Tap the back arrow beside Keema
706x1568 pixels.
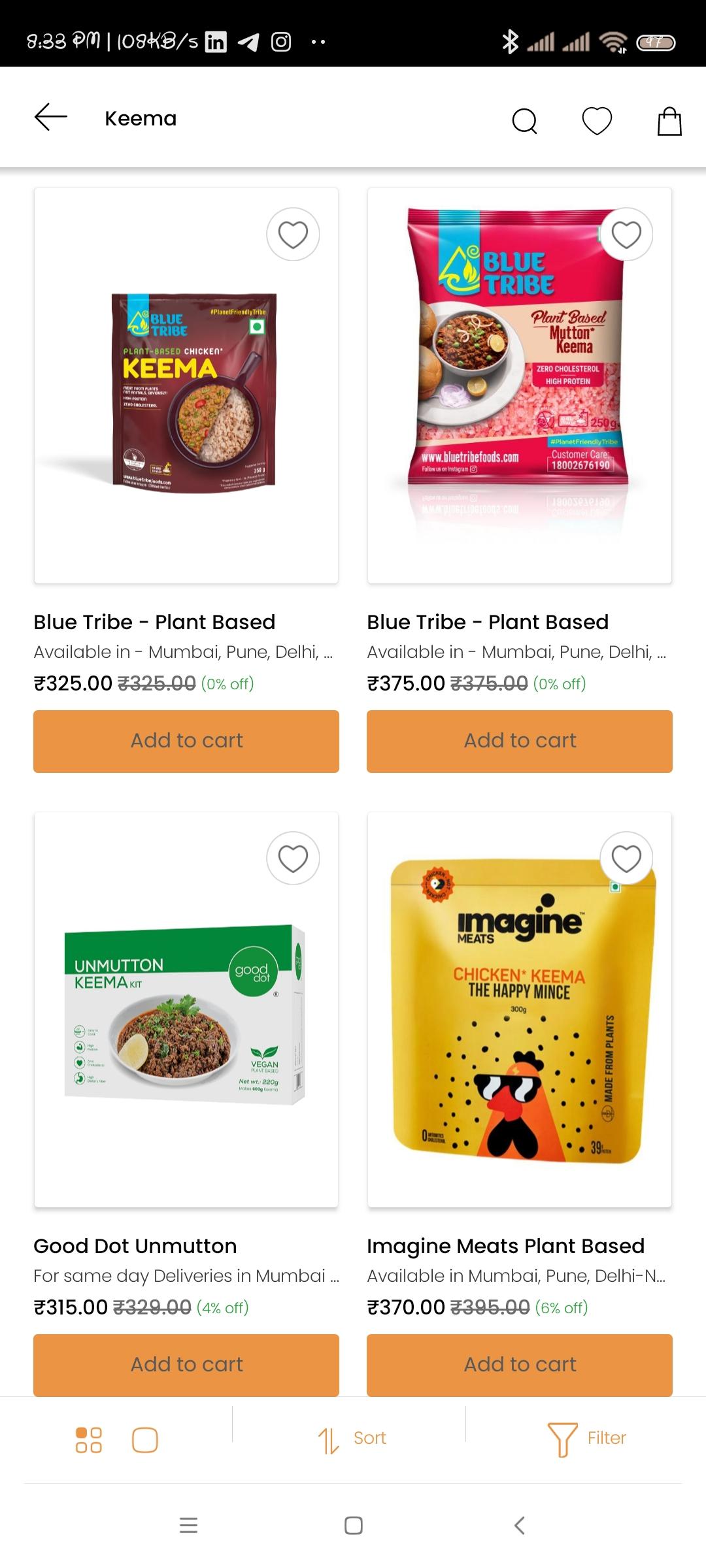[x=51, y=118]
